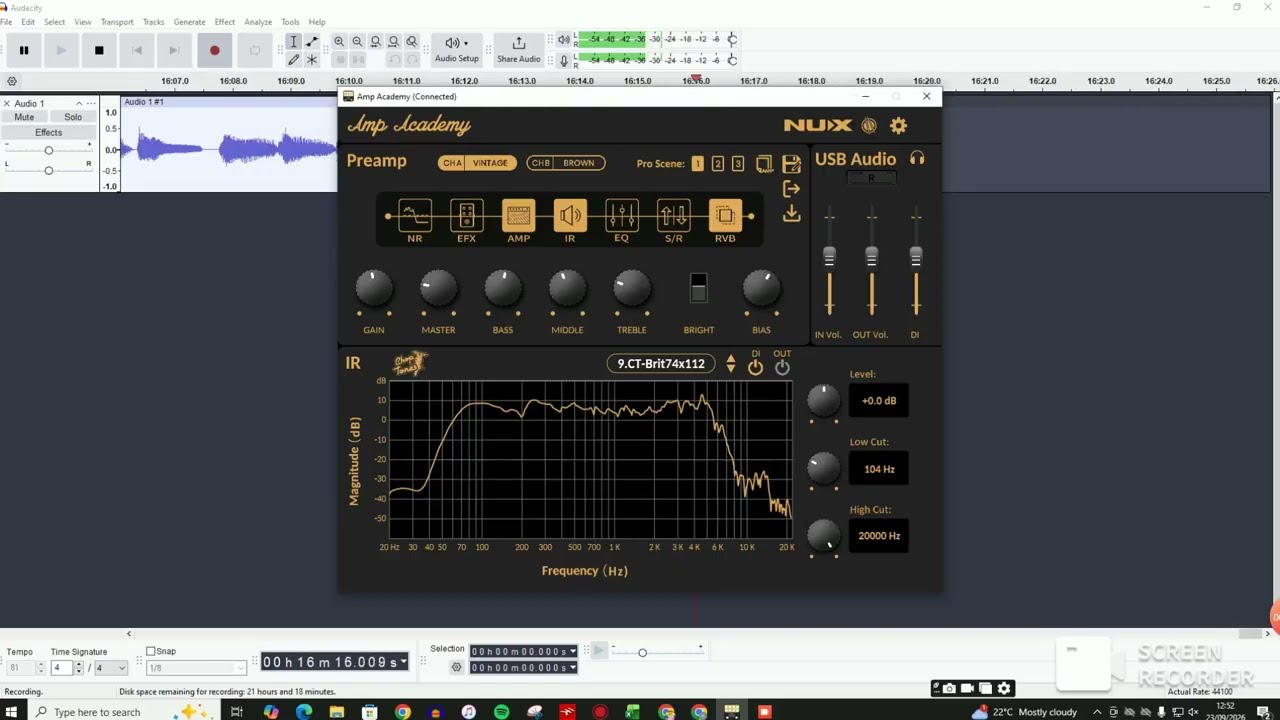1280x720 pixels.
Task: Open the Audio 1 track options menu
Action: pos(92,103)
